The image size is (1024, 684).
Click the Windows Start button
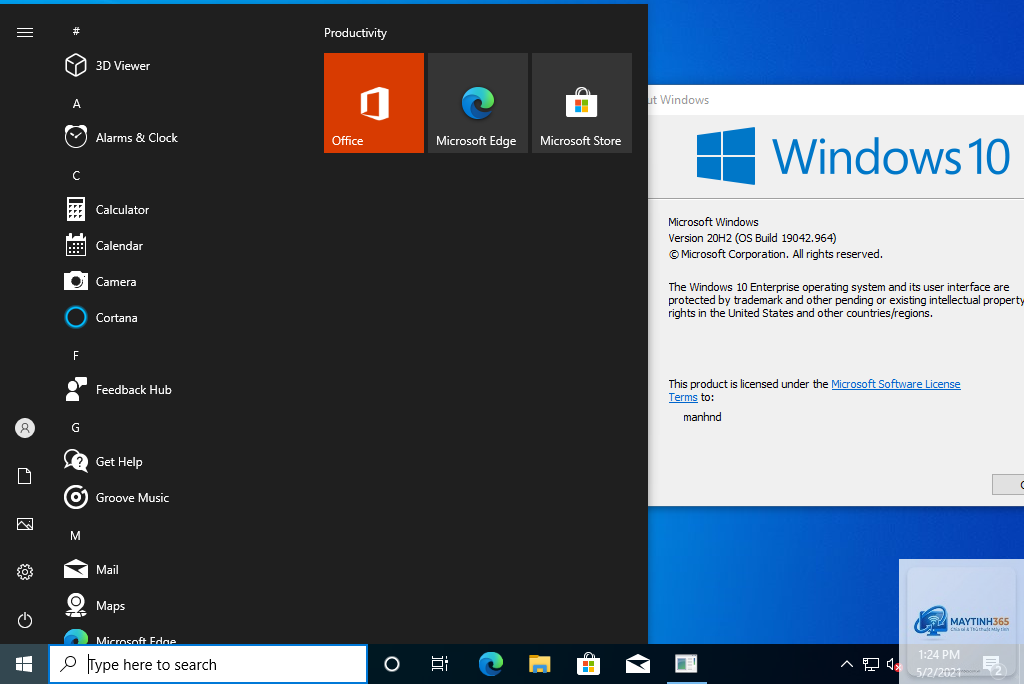click(24, 664)
